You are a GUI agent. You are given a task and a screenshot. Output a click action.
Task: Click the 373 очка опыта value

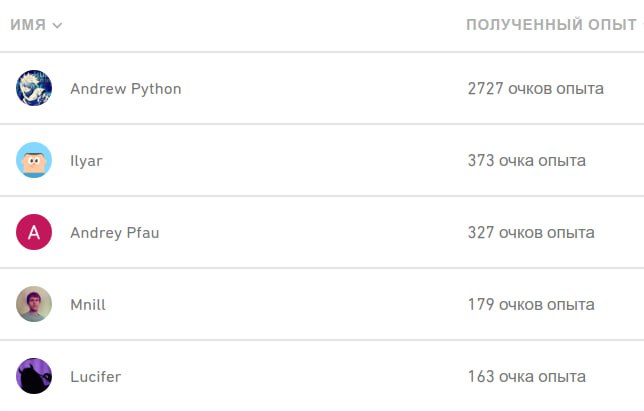tap(526, 161)
